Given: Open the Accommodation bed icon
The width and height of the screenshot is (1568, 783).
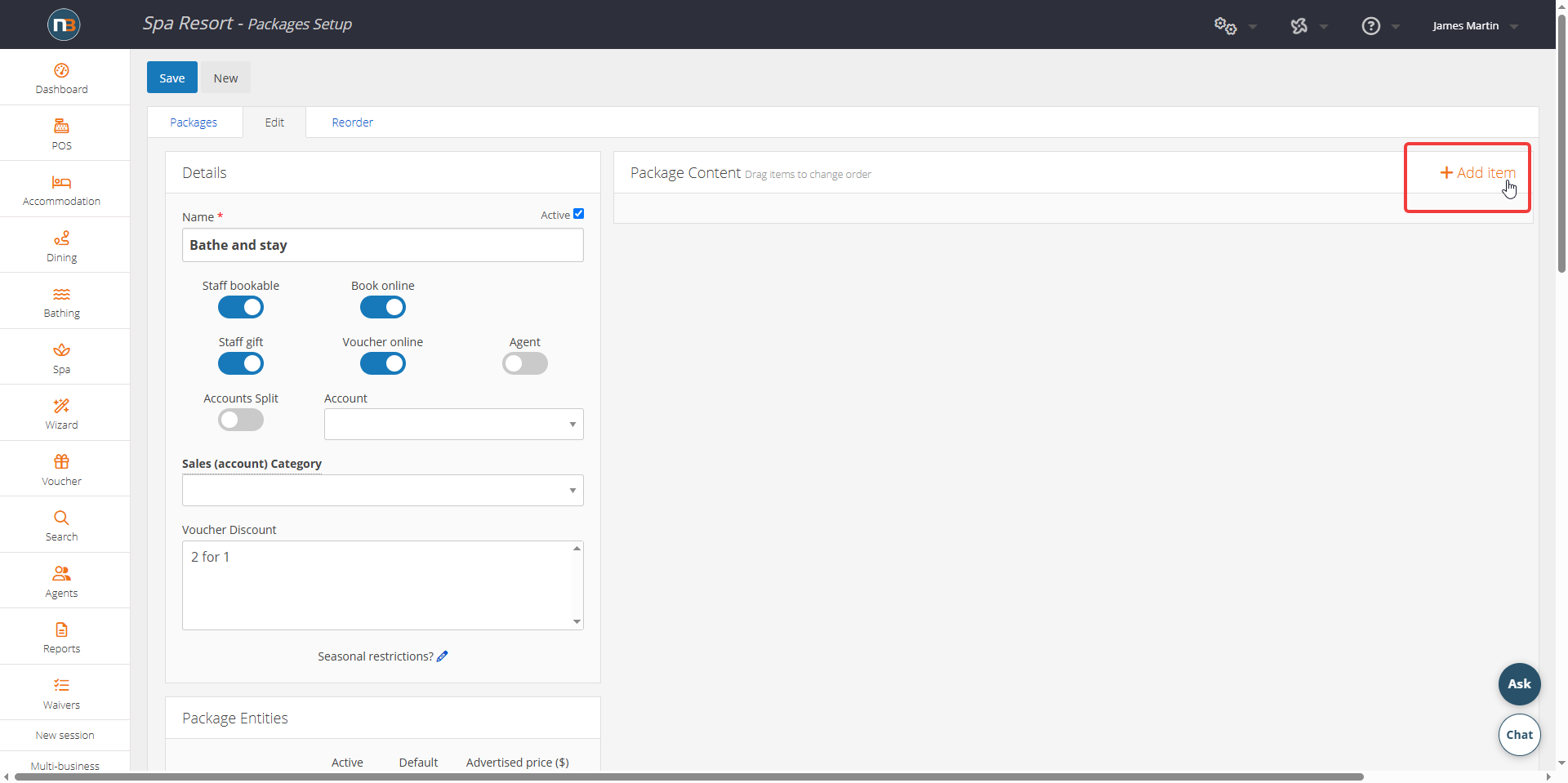Looking at the screenshot, I should click(61, 182).
